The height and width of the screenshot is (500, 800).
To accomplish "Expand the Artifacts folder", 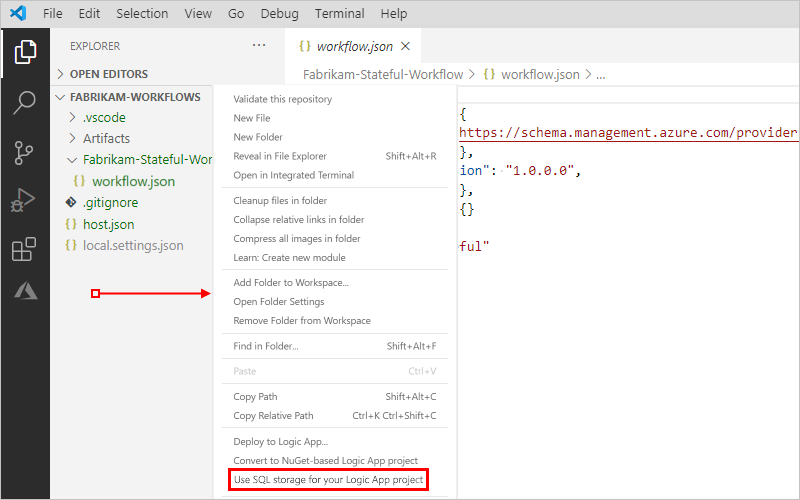I will [72, 138].
